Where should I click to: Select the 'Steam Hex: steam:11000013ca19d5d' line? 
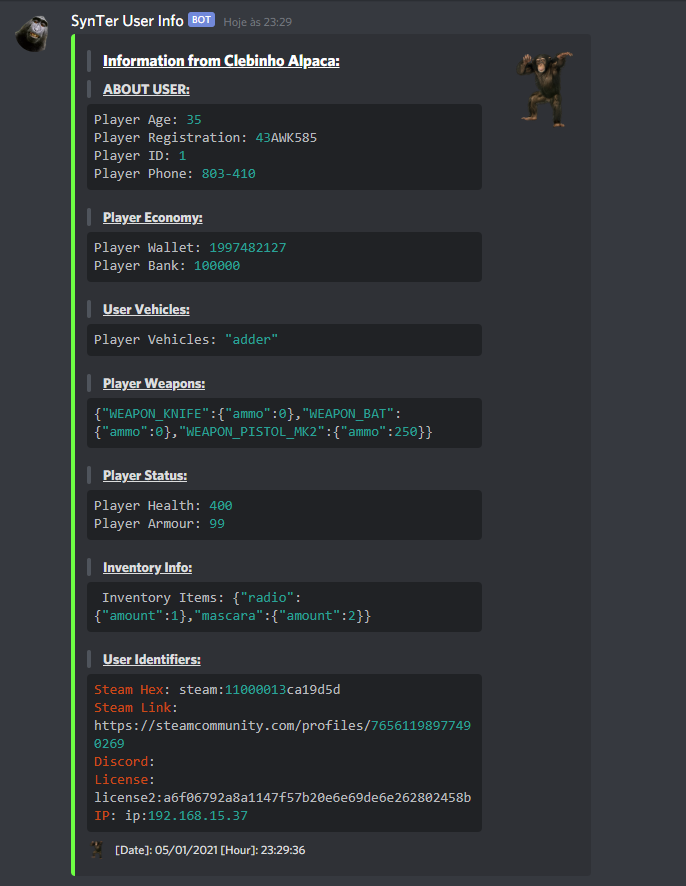point(217,690)
